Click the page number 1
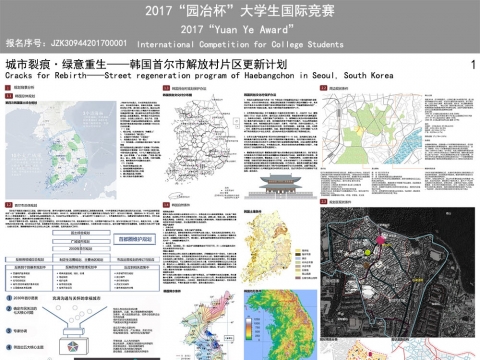Screen dimensions: 480x360 (473, 65)
